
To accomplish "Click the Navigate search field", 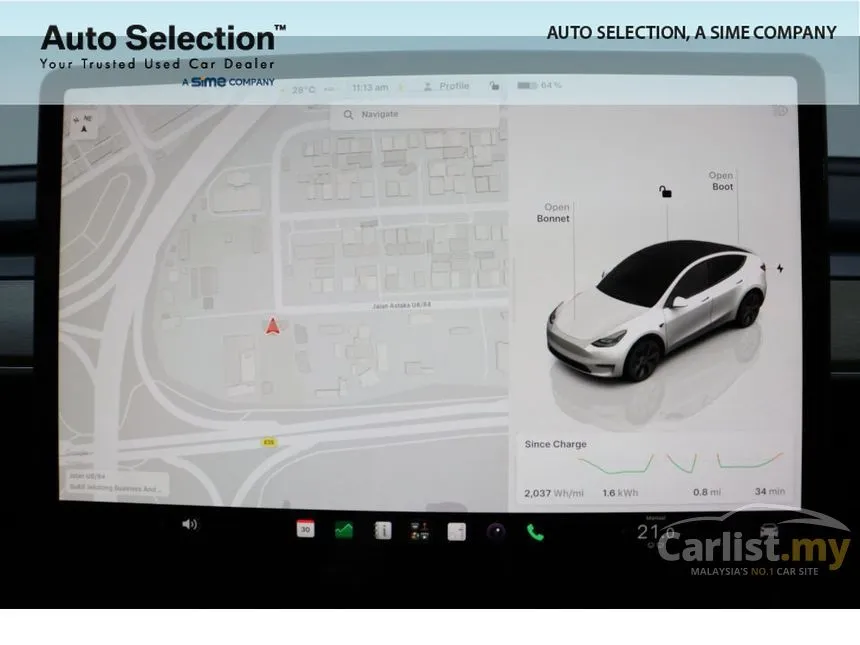I will click(x=415, y=115).
